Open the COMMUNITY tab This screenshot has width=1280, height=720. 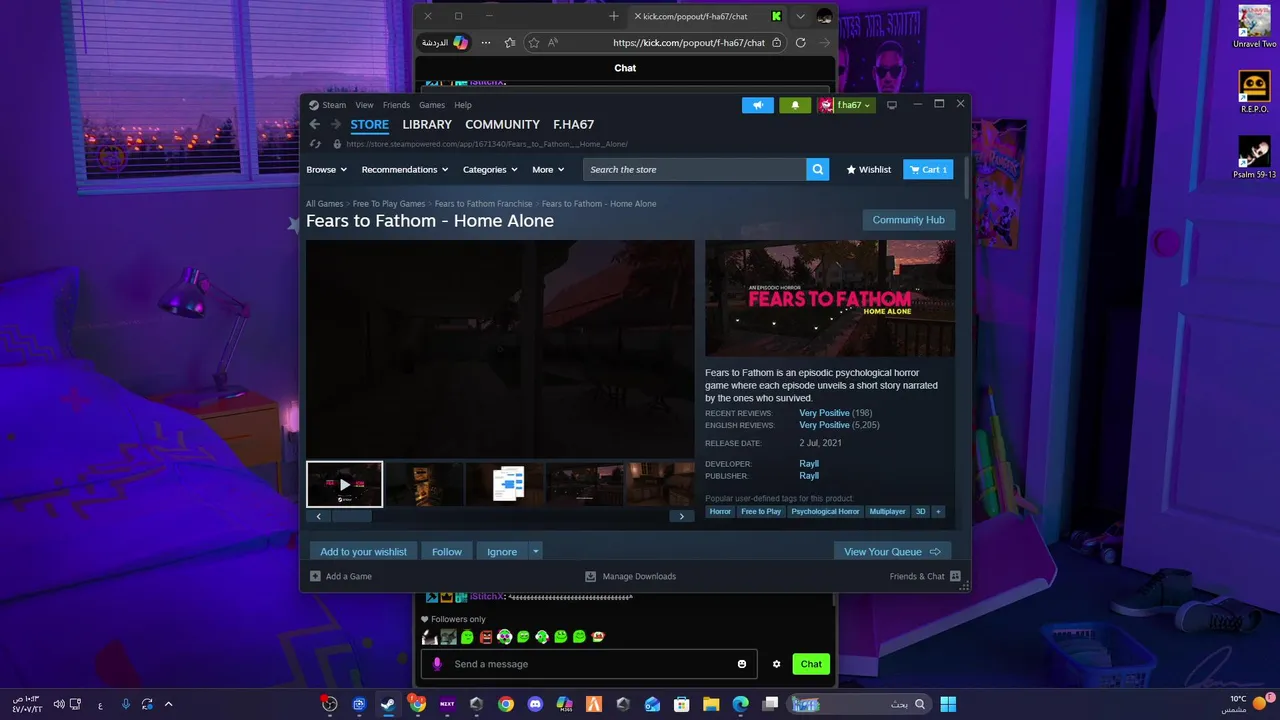pos(502,124)
